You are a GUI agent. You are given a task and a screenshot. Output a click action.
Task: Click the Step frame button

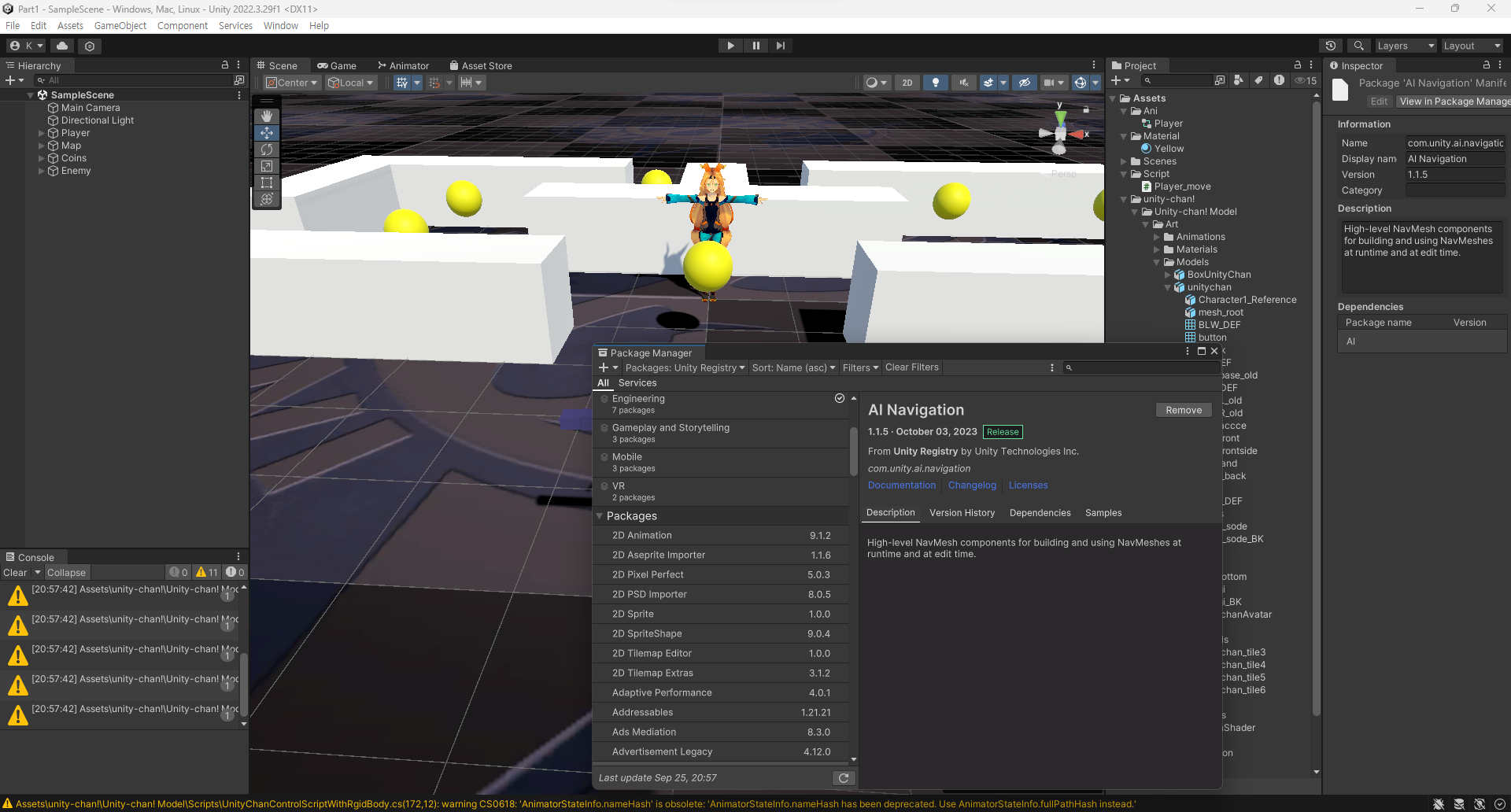click(780, 46)
